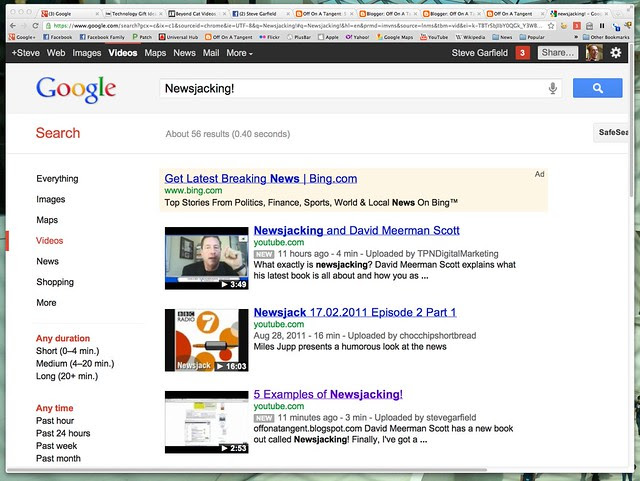Click the microphone voice search icon
This screenshot has height=481, width=640.
(553, 88)
